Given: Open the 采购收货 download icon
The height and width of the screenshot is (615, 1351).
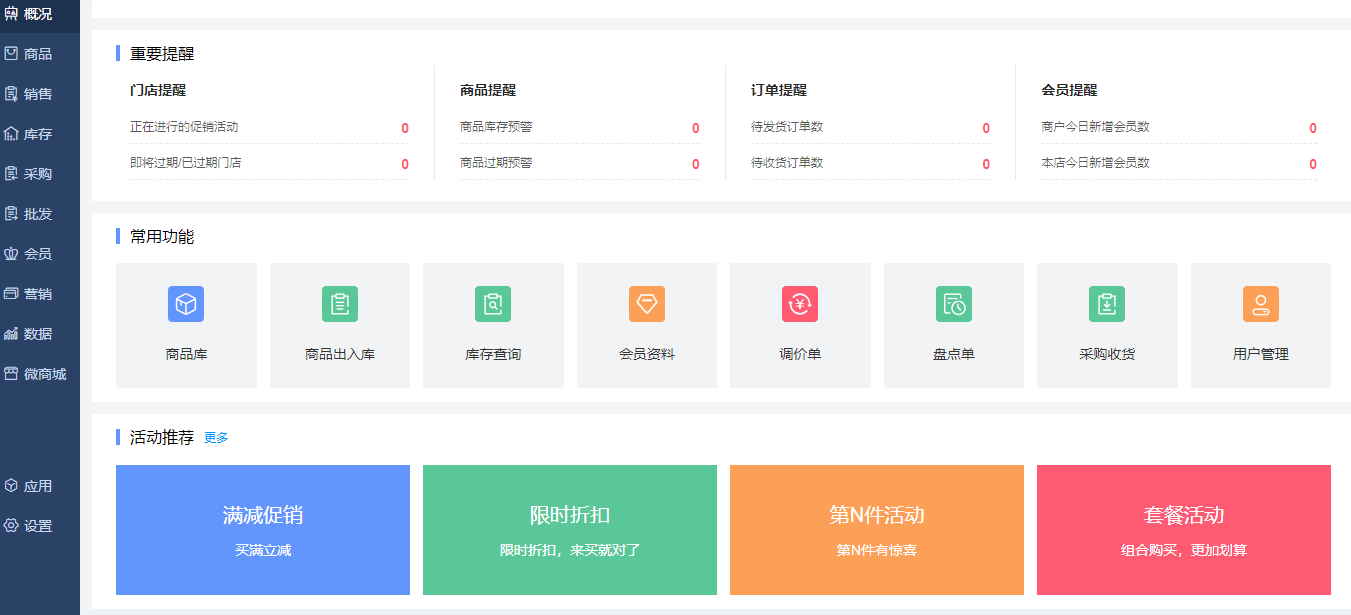Looking at the screenshot, I should 1107,304.
